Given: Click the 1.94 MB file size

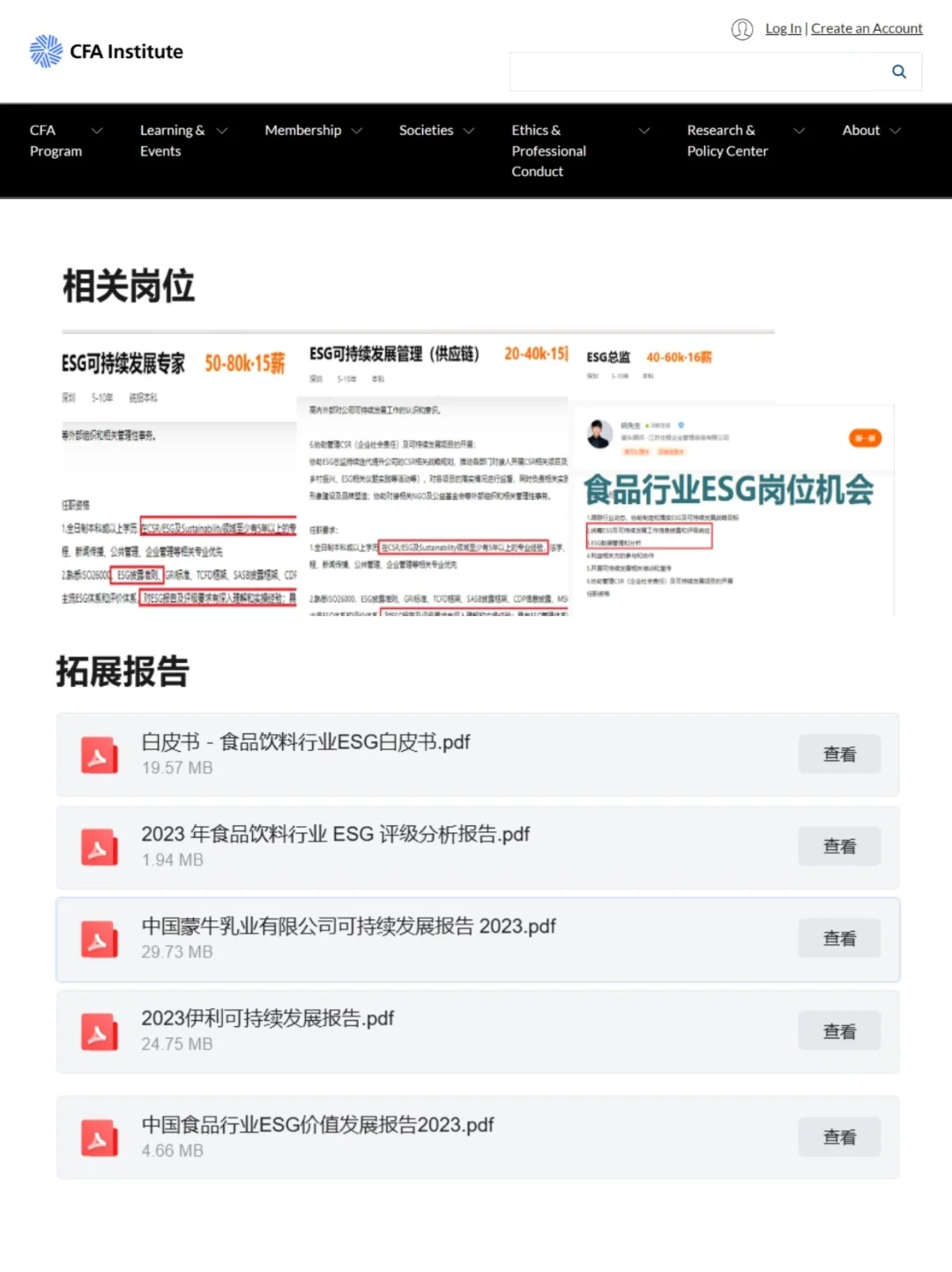Looking at the screenshot, I should click(173, 859).
